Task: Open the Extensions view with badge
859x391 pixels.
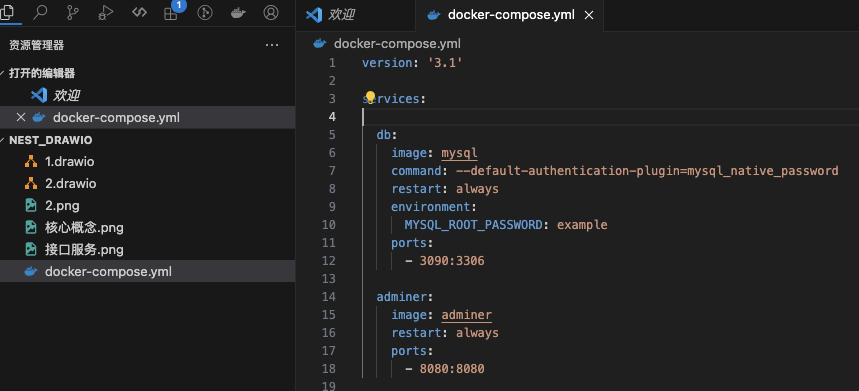Action: (x=171, y=12)
